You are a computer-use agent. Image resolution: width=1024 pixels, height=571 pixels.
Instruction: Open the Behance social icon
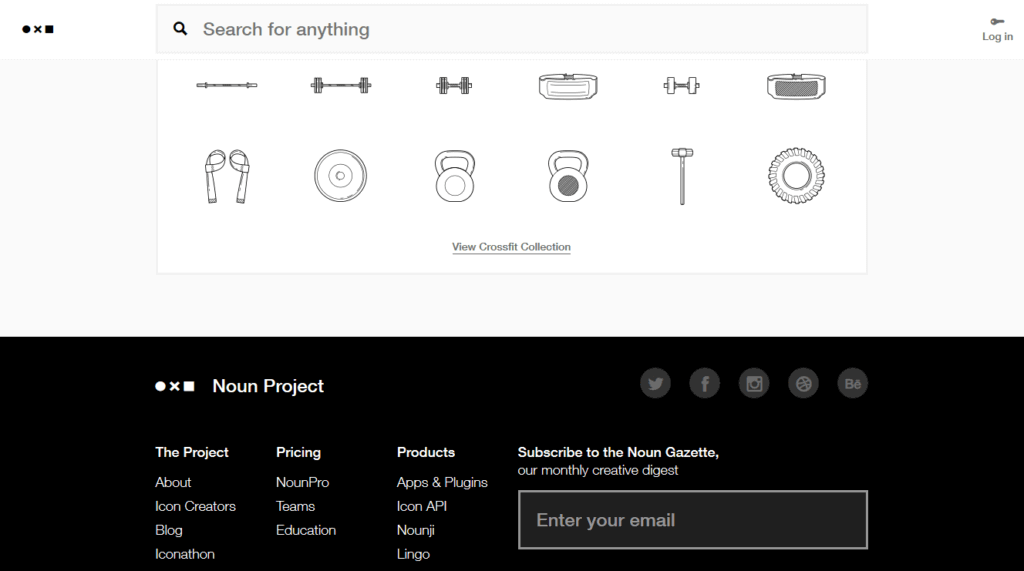(852, 383)
